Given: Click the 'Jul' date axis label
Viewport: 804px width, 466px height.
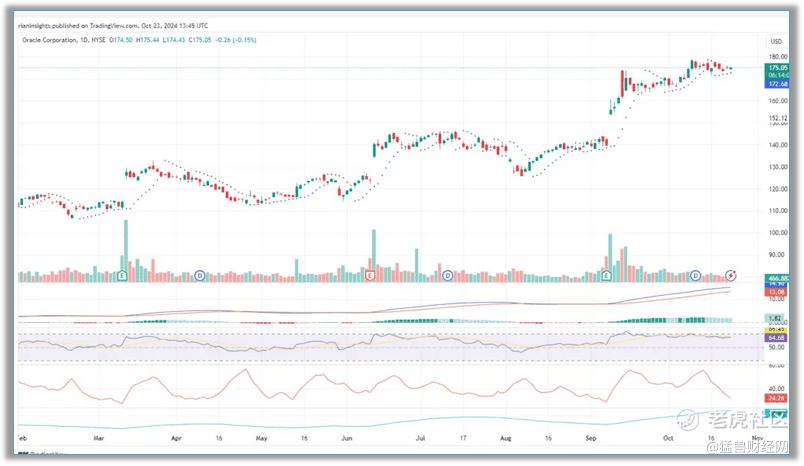Looking at the screenshot, I should (x=420, y=439).
